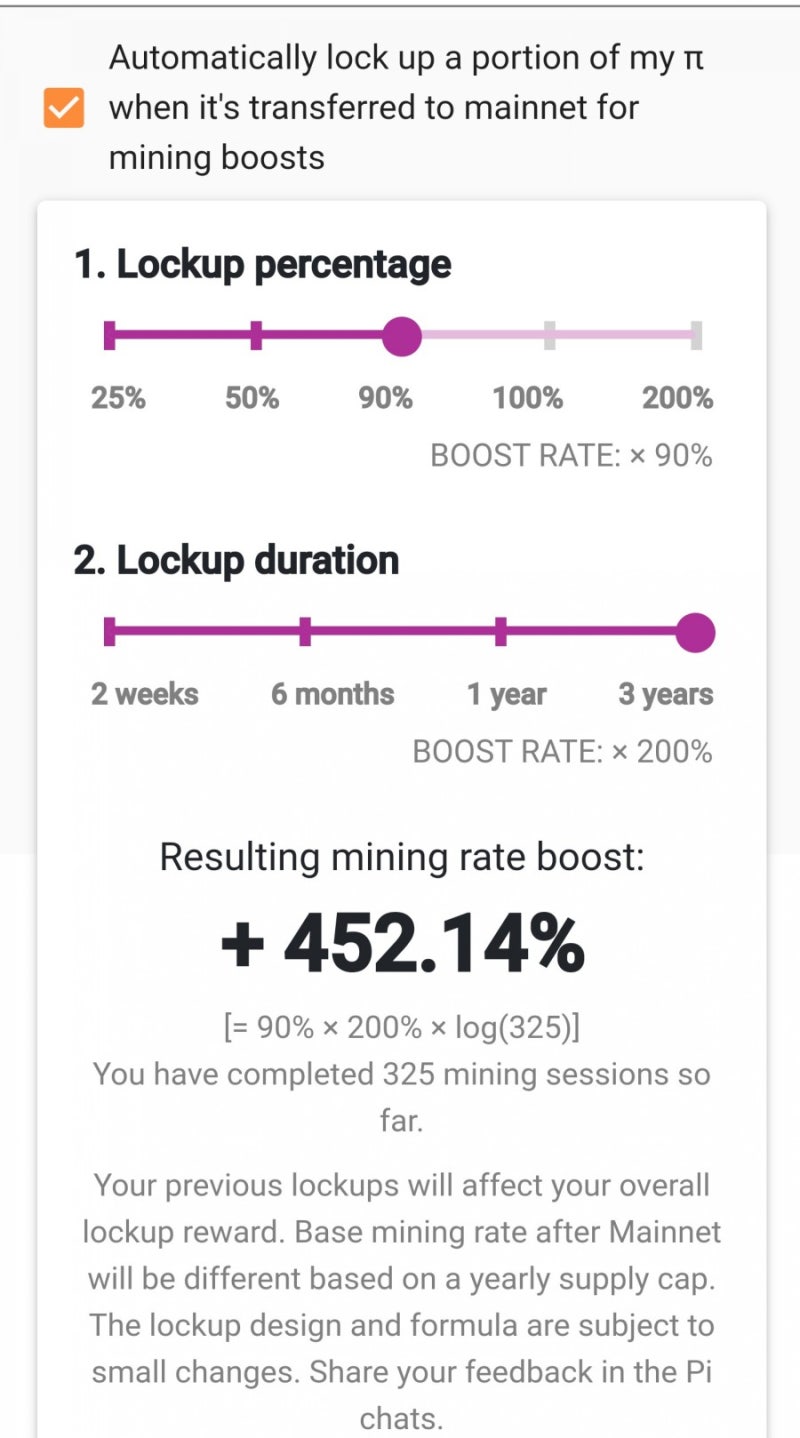Set lockup percentage to 200%
Viewport: 800px width, 1438px height.
click(696, 336)
